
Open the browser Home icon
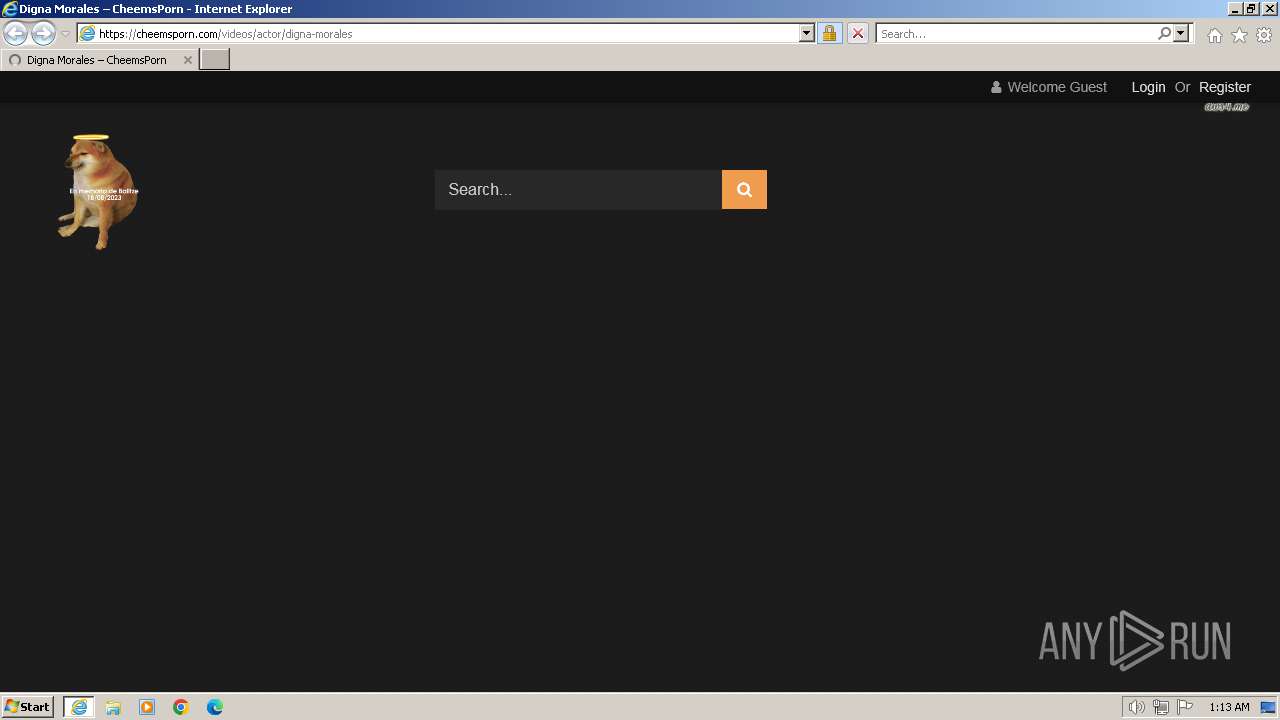point(1214,35)
